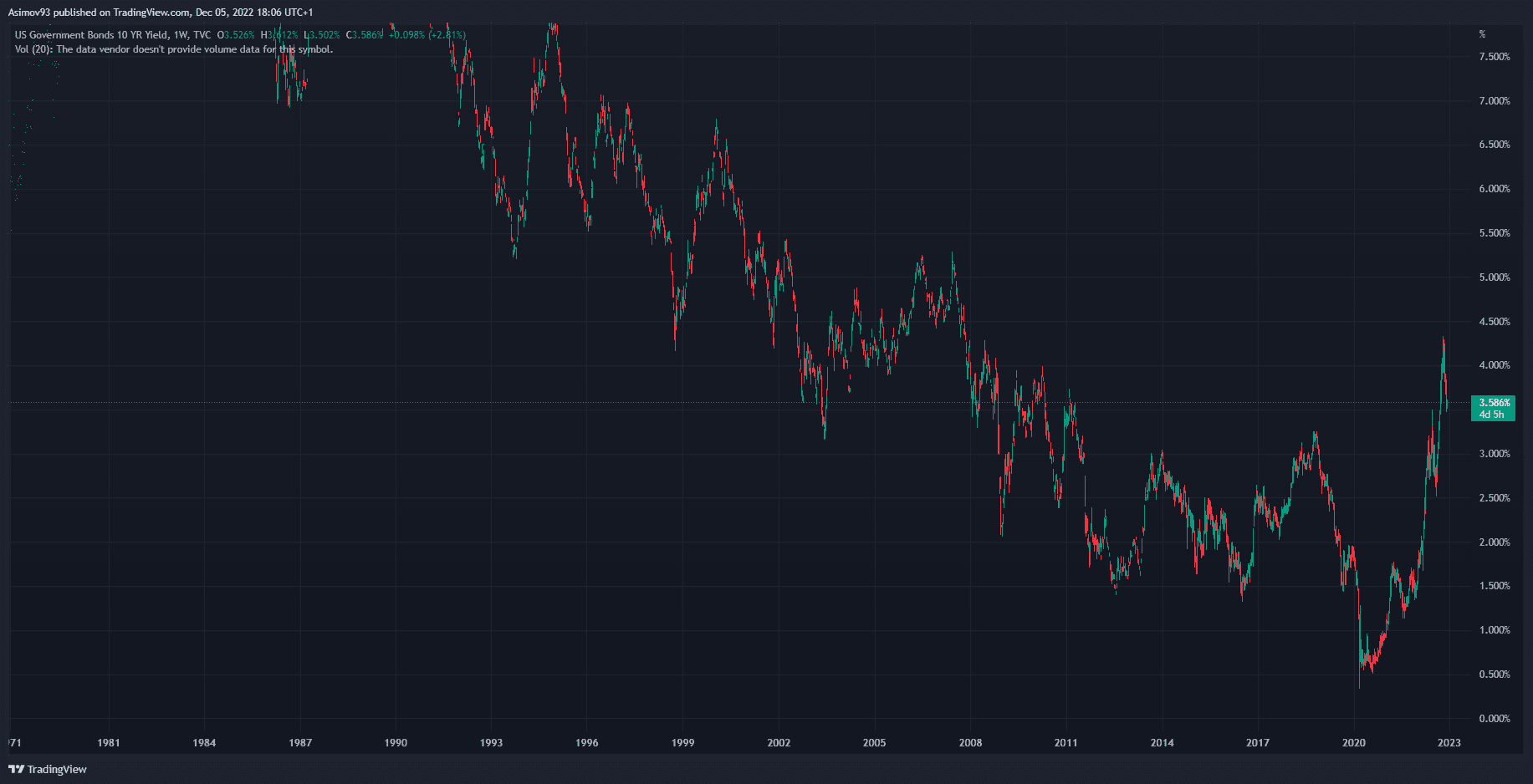This screenshot has height=784, width=1533.
Task: Click the 4d 5h countdown label
Action: tap(1491, 415)
